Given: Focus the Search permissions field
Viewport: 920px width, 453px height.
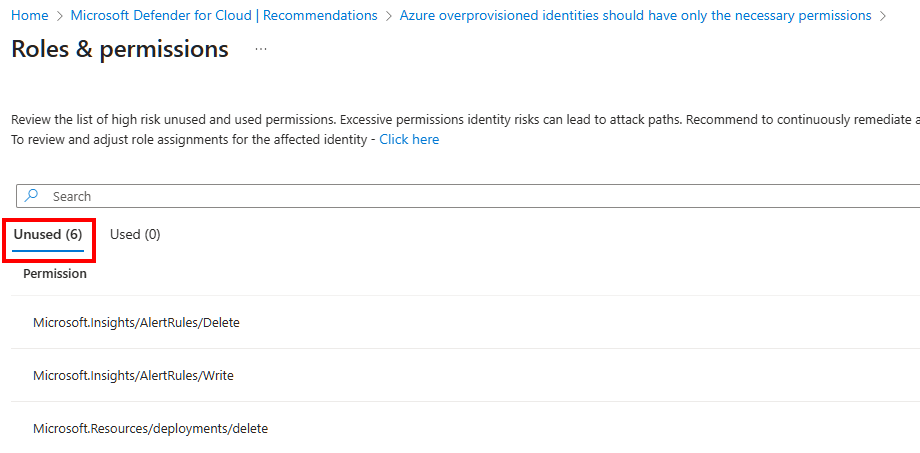Looking at the screenshot, I should (x=480, y=197).
